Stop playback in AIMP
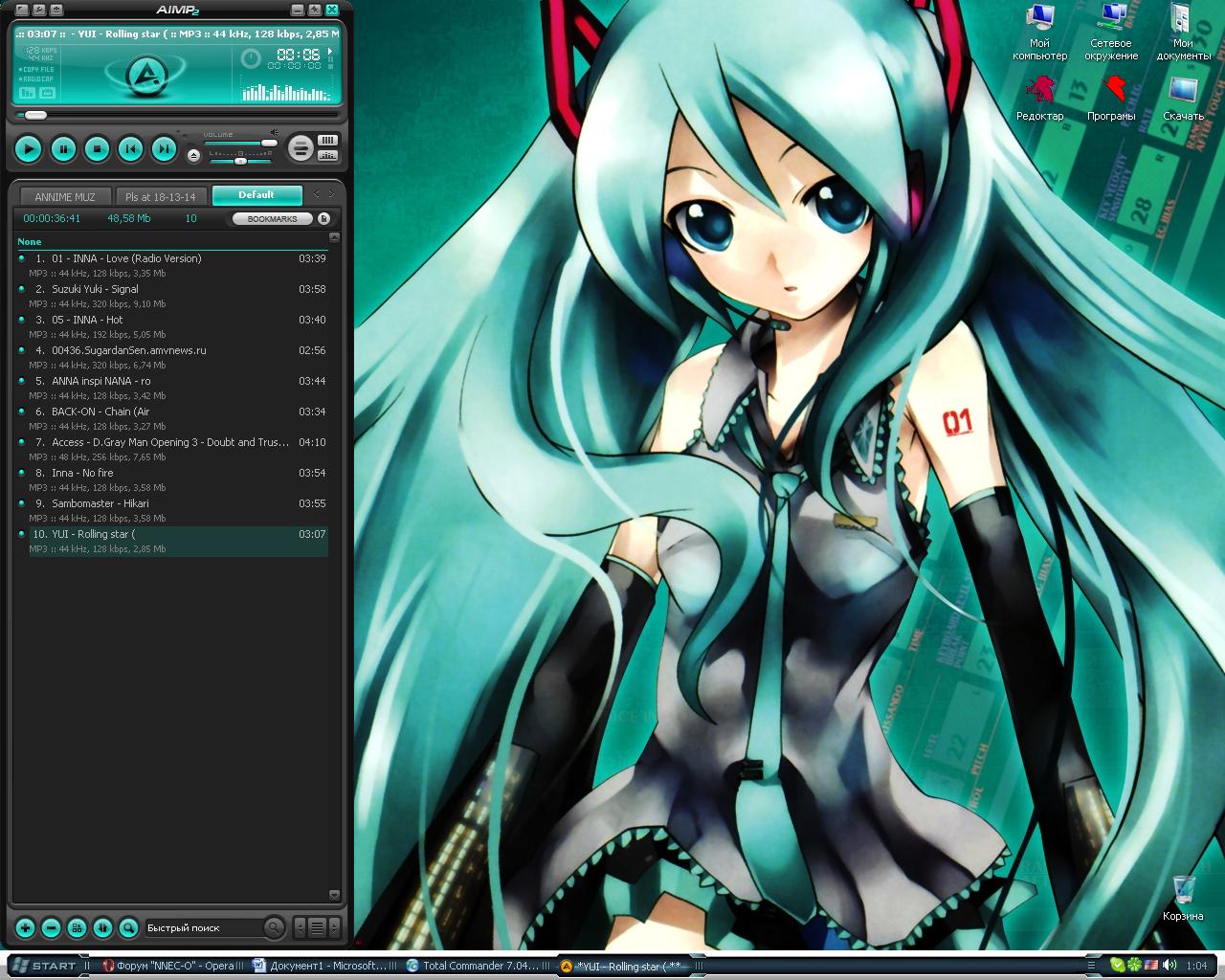Screen dimensions: 1225x980 (97, 148)
